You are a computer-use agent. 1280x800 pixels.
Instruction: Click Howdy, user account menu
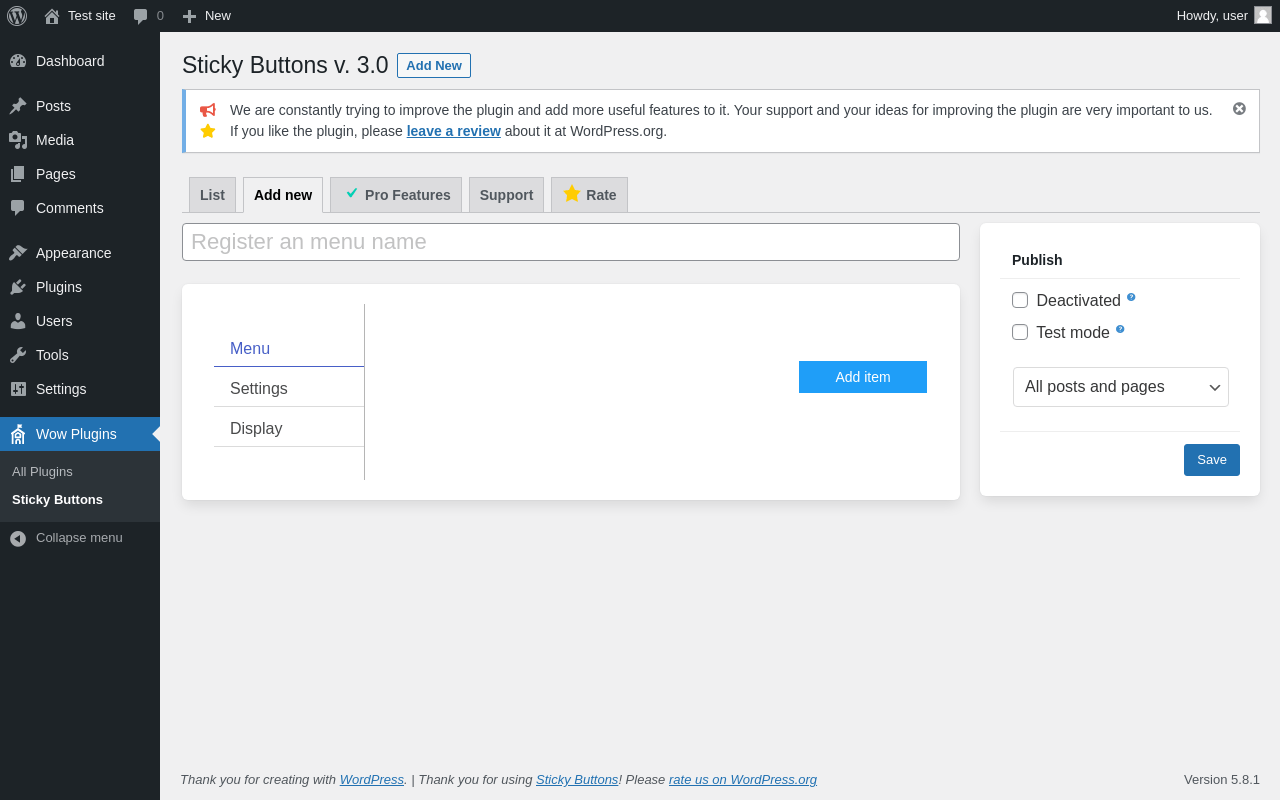[1224, 16]
